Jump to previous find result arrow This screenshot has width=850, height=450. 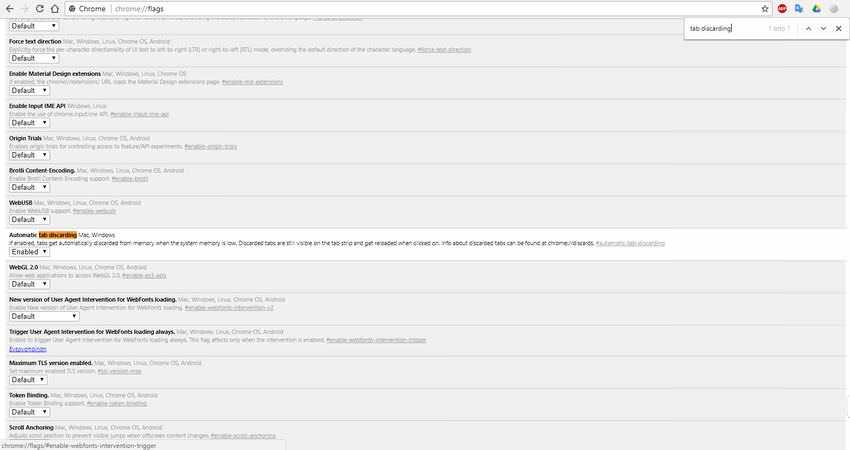pyautogui.click(x=808, y=28)
